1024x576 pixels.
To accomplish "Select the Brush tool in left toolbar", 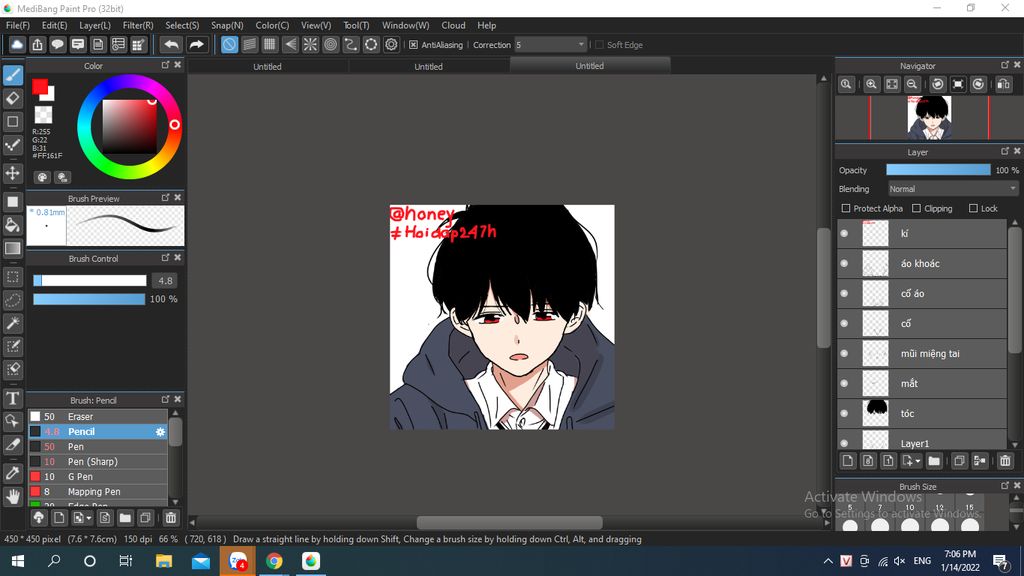I will pyautogui.click(x=12, y=76).
